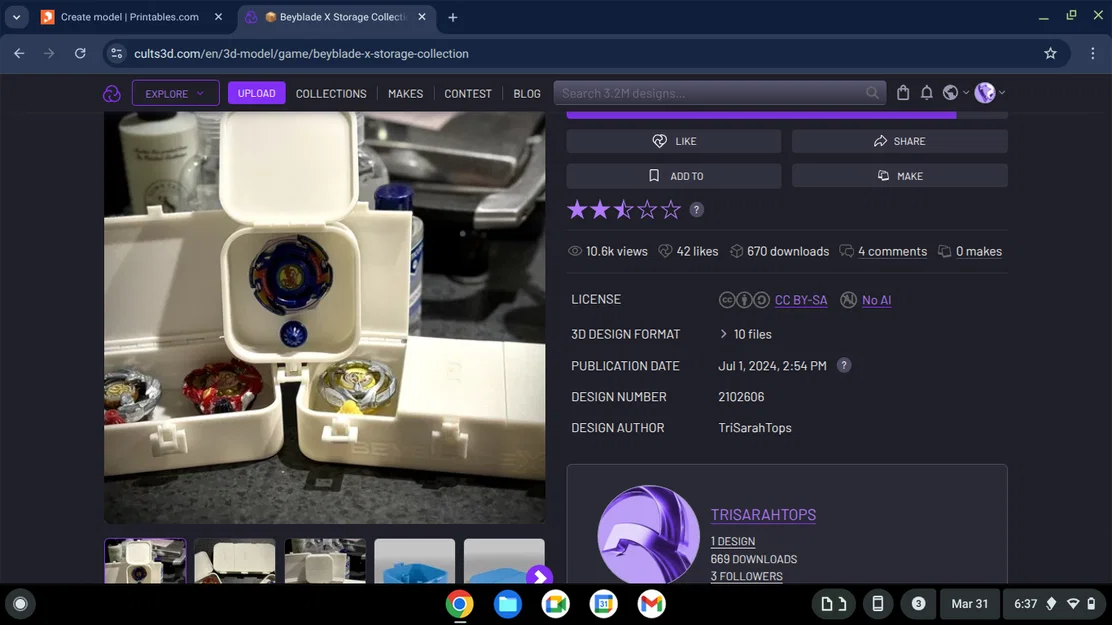Screen dimensions: 1112x625
Task: Open the phone hub icon in shelf
Action: [877, 604]
